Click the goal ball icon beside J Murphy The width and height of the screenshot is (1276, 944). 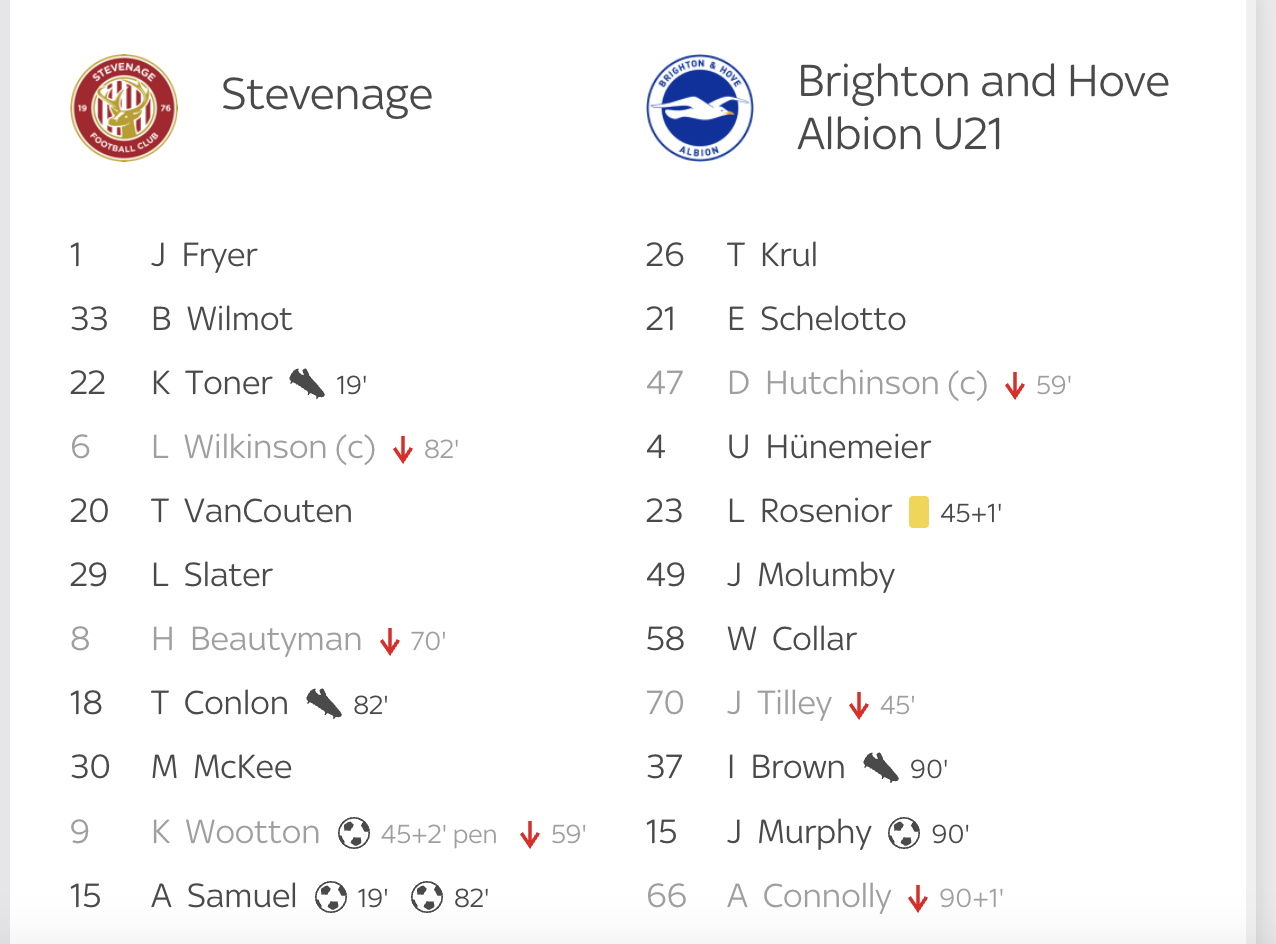(x=904, y=832)
